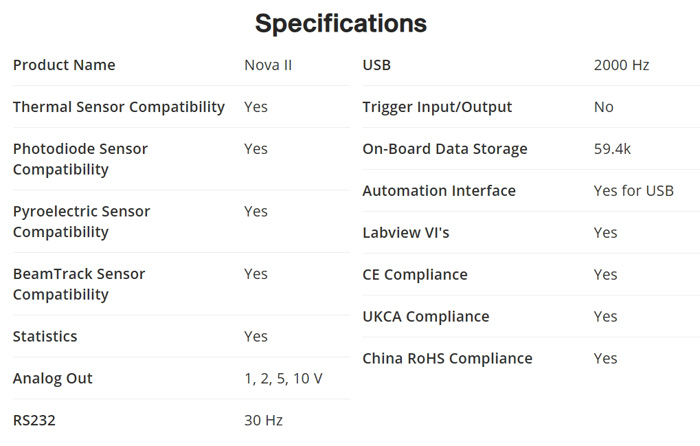Click the China RoHS Compliance label
The image size is (700, 446).
tap(447, 358)
